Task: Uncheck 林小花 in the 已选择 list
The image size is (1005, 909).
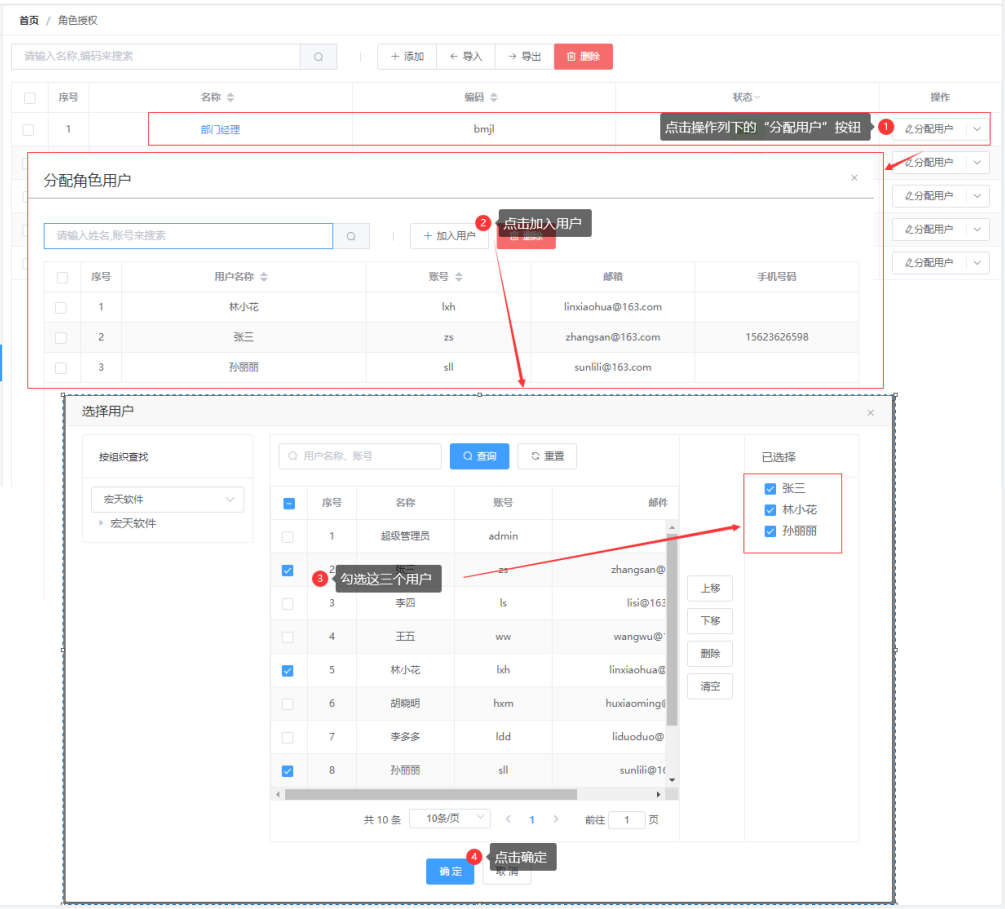Action: pyautogui.click(x=770, y=510)
